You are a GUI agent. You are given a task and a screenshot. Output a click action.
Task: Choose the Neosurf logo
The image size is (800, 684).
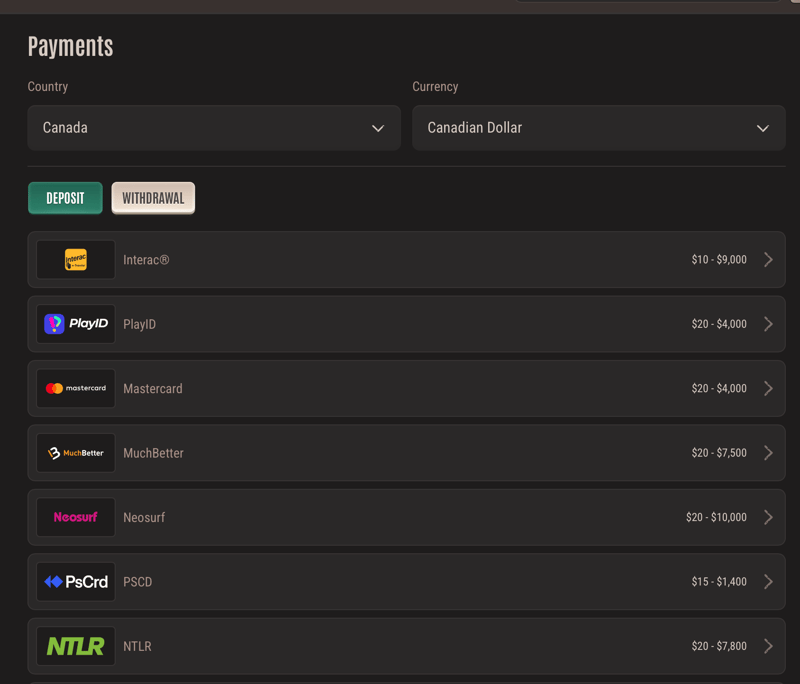pos(76,517)
